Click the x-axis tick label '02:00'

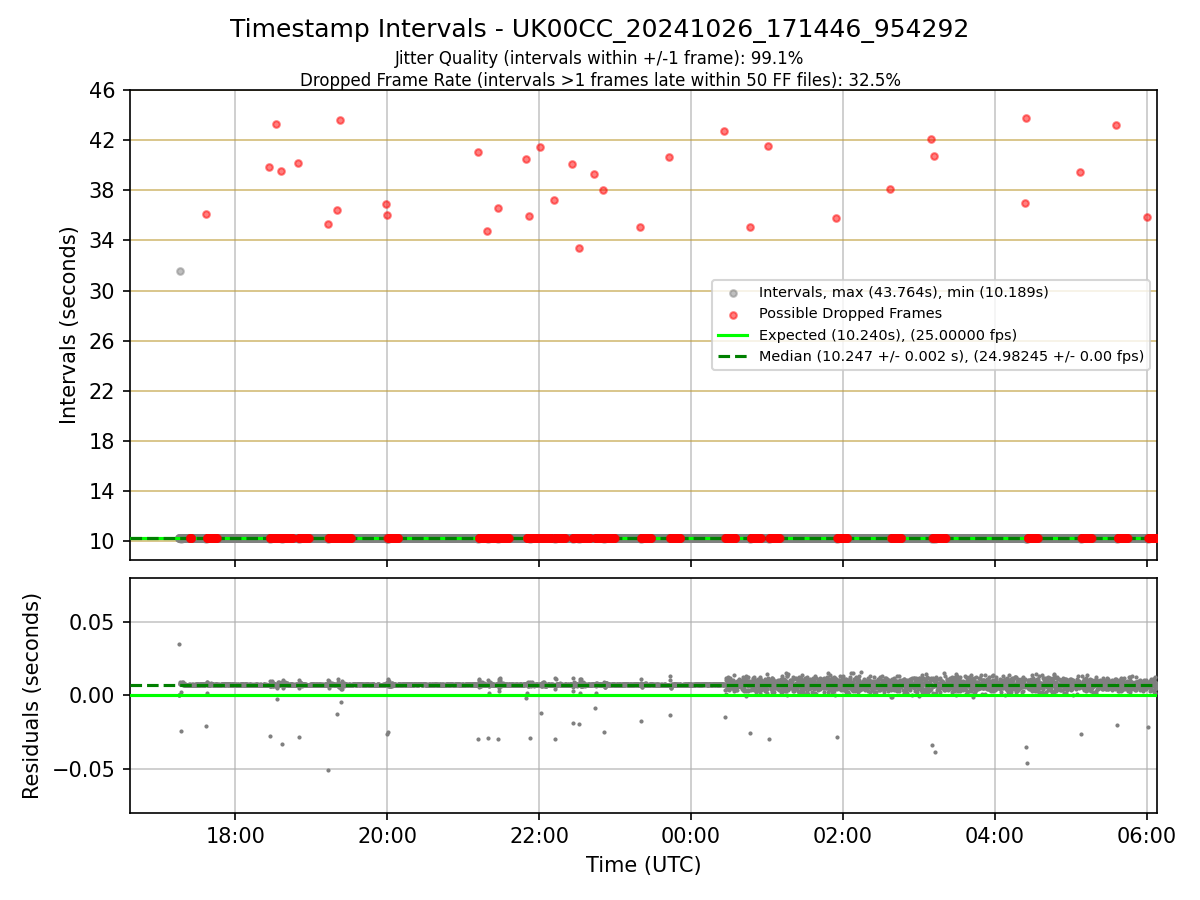tap(843, 835)
